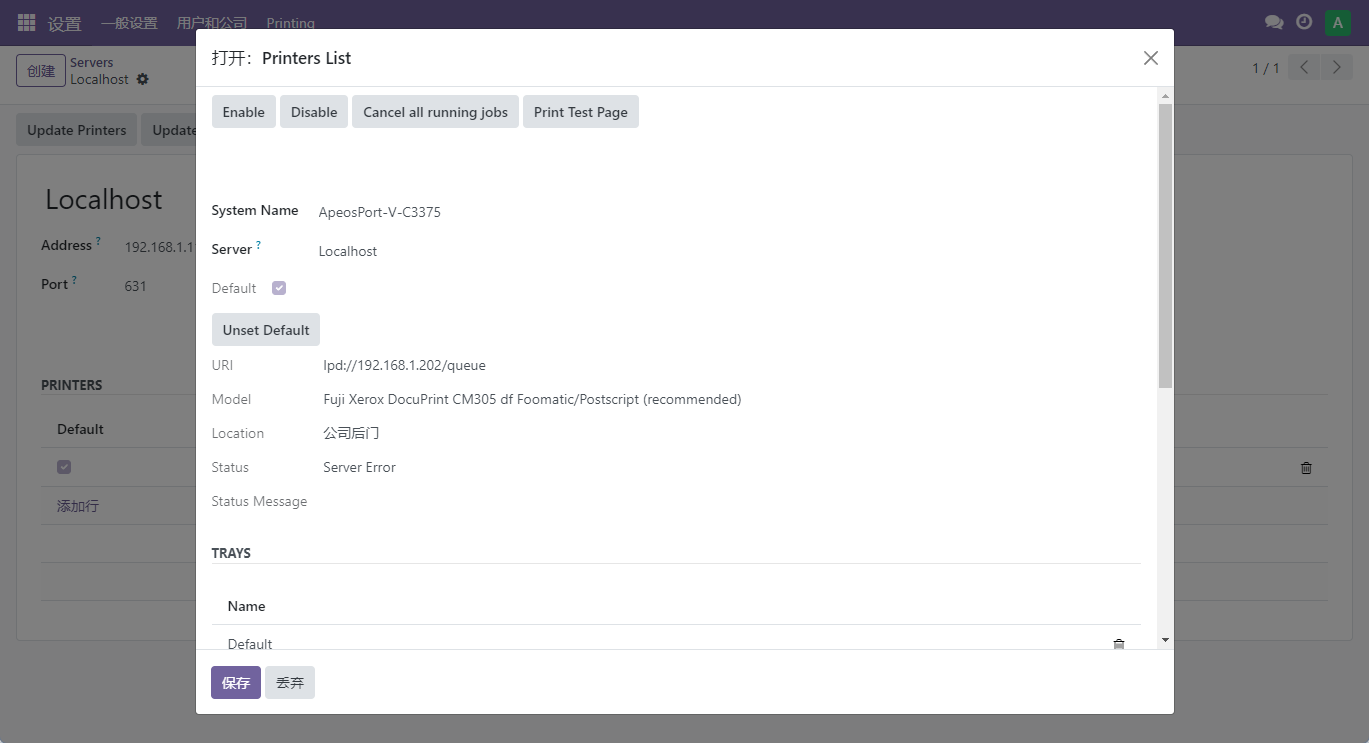Viewport: 1369px width, 743px height.
Task: Click the Address field help question mark
Action: click(98, 242)
